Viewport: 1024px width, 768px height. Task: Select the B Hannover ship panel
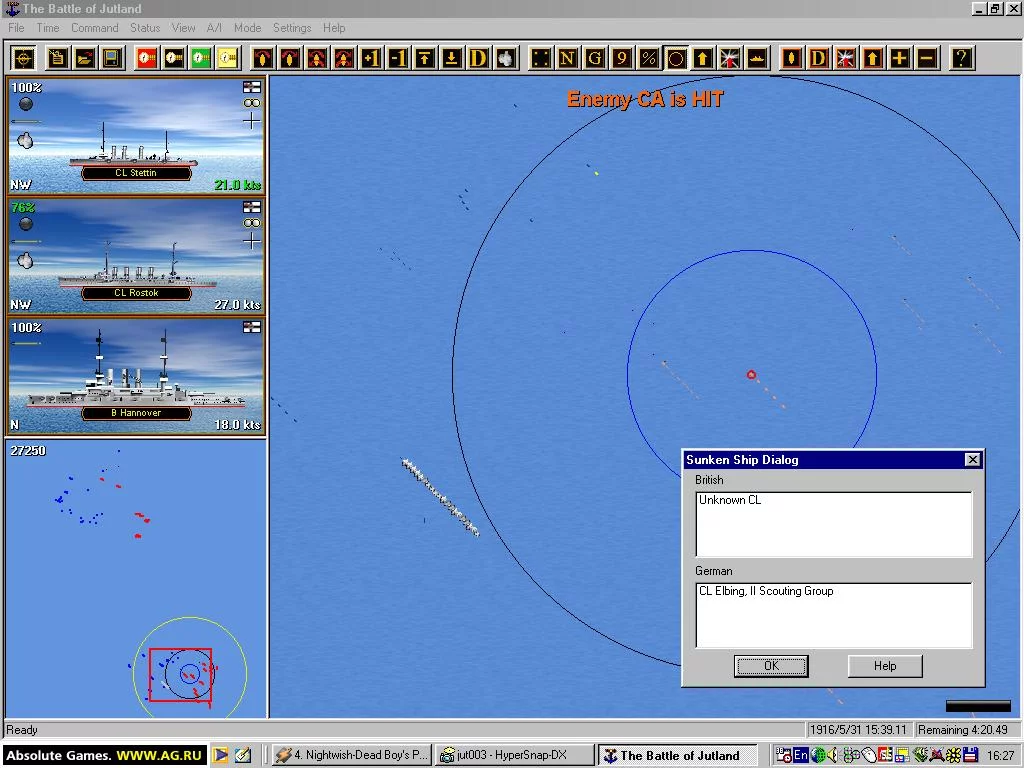coord(136,376)
